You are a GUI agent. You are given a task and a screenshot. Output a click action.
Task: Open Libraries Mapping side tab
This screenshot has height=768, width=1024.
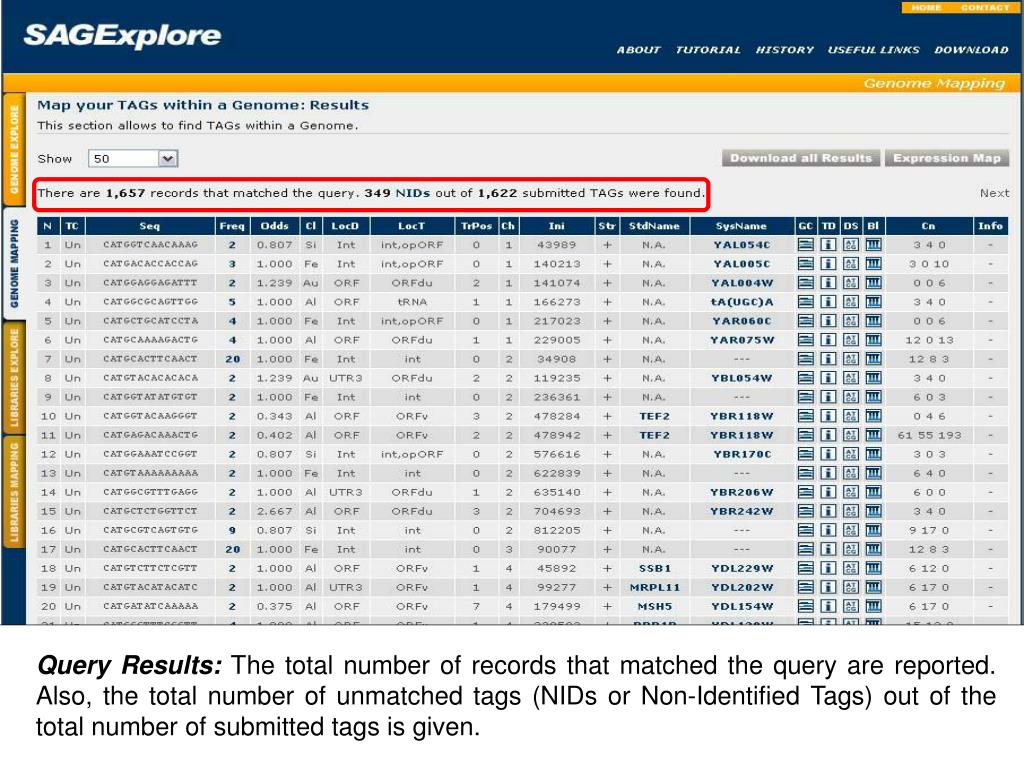tap(14, 492)
